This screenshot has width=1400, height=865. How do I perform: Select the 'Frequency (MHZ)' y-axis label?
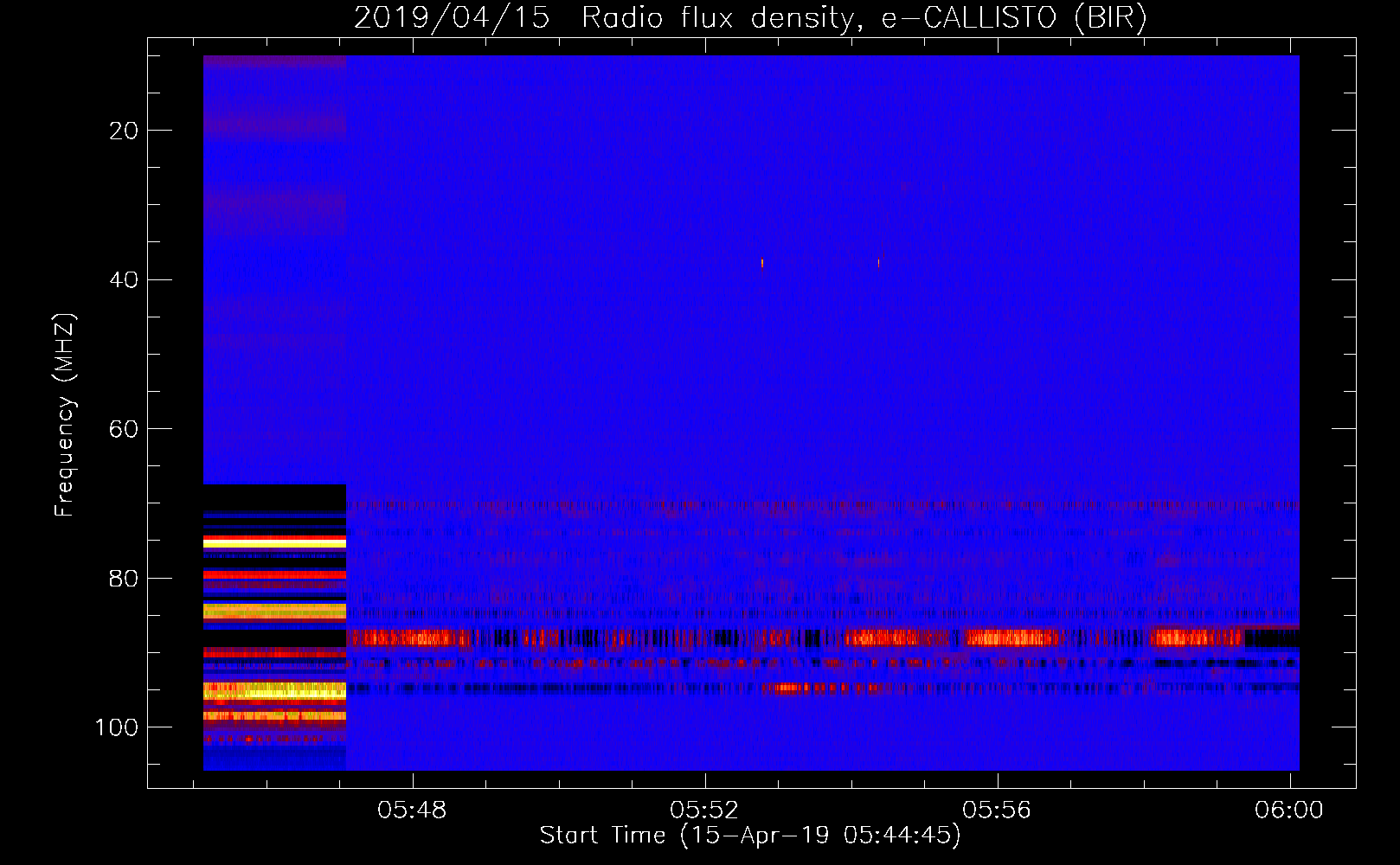tap(65, 415)
